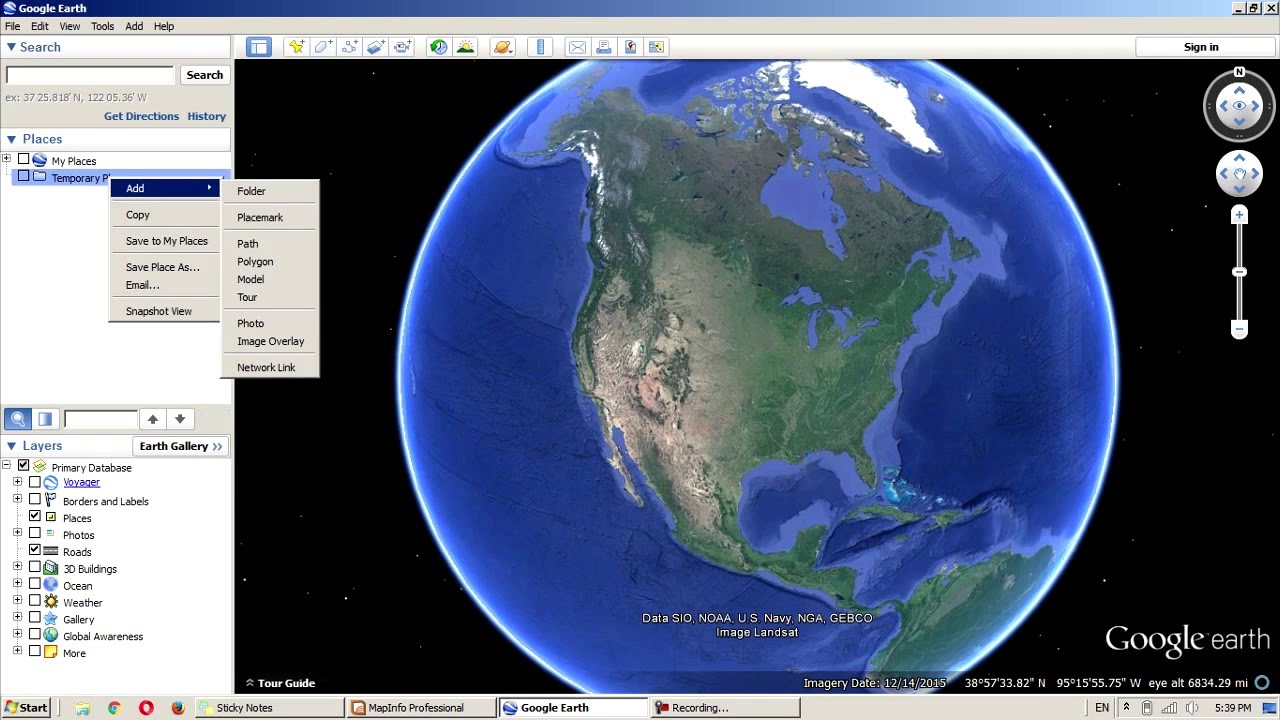Expand the Ocean layer node
Image resolution: width=1280 pixels, height=720 pixels.
[17, 584]
